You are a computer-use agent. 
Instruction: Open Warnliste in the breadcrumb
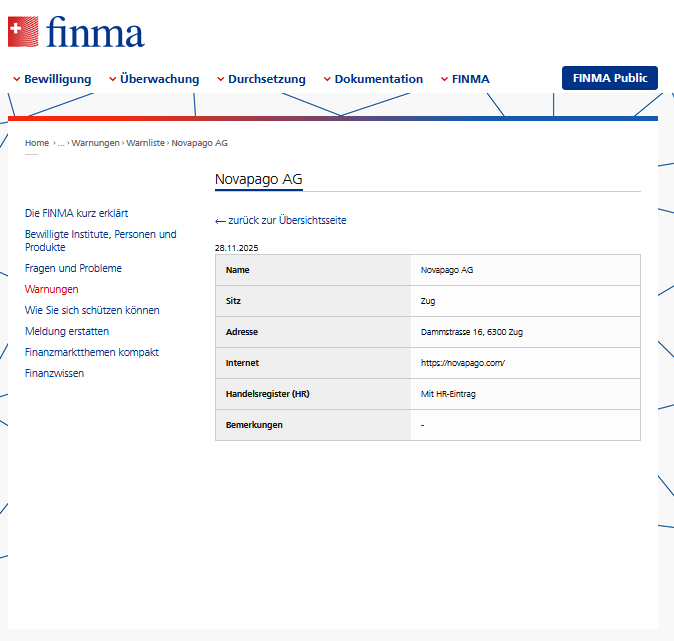tap(145, 143)
